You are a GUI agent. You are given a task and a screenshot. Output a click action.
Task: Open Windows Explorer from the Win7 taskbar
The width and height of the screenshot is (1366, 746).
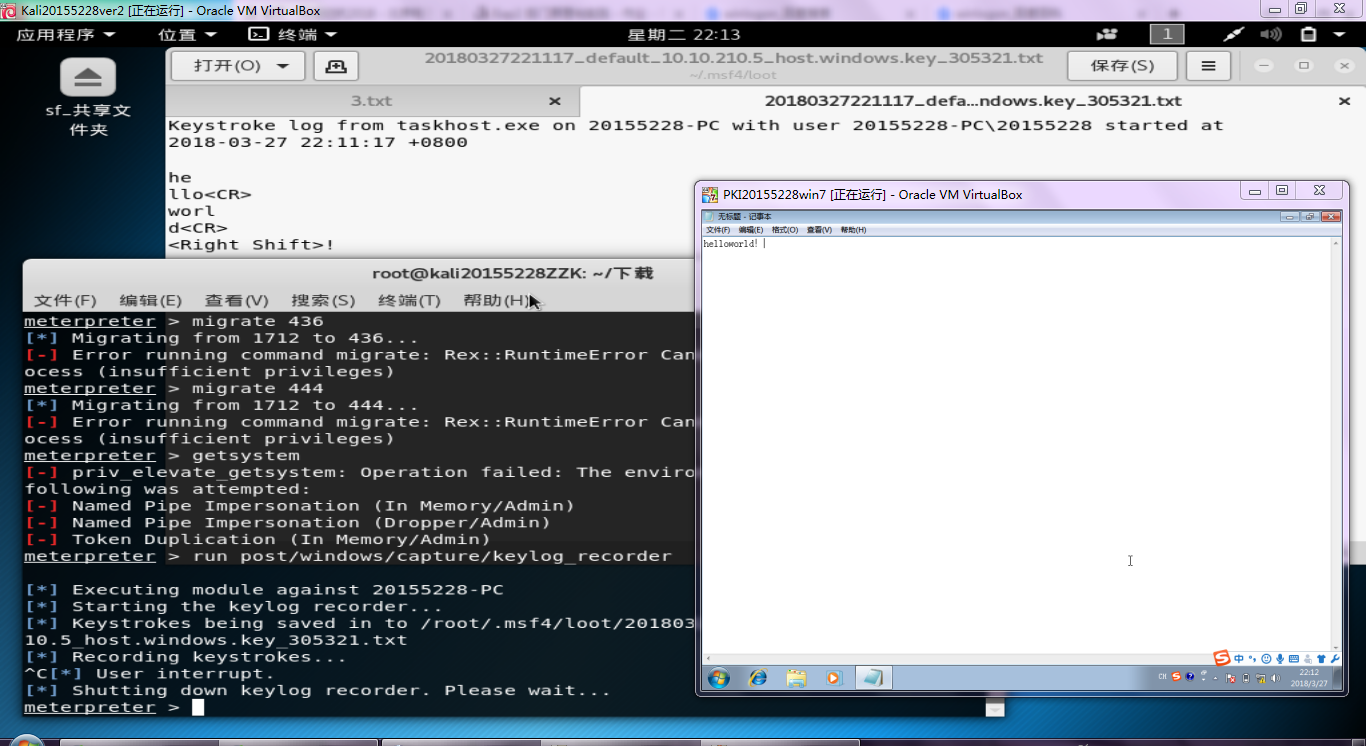[x=796, y=678]
